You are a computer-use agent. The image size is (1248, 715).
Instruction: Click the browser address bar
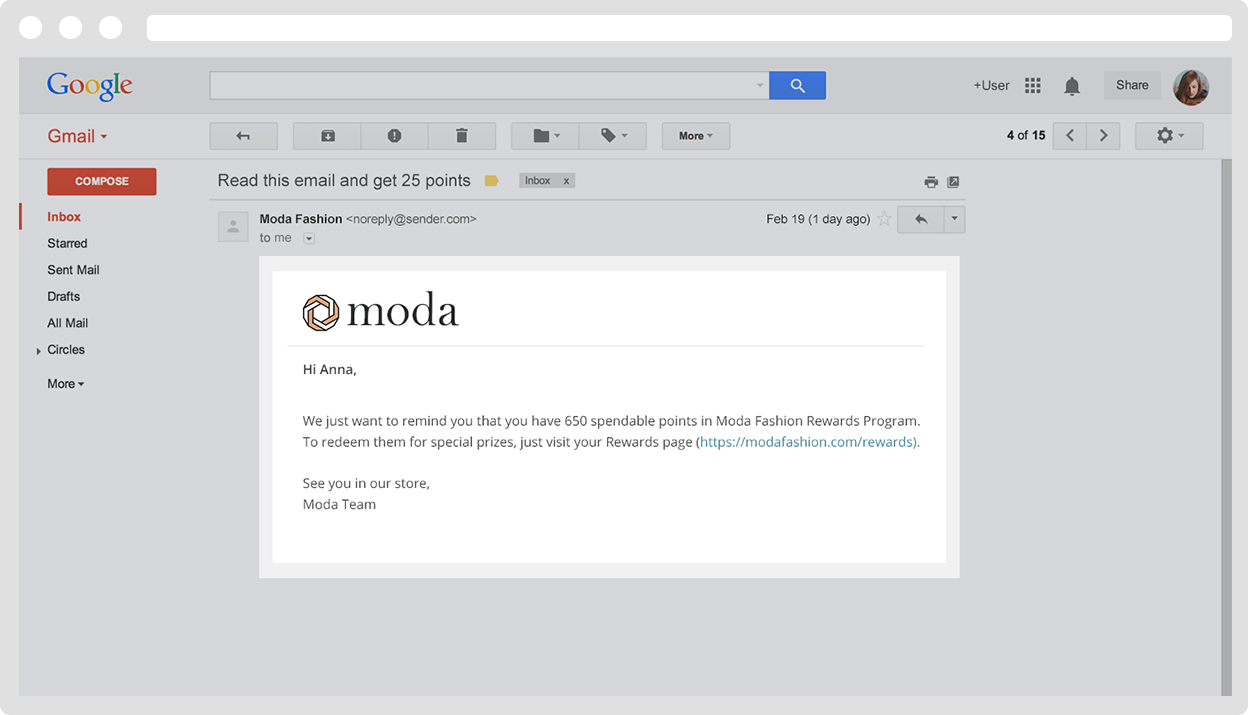(x=689, y=28)
